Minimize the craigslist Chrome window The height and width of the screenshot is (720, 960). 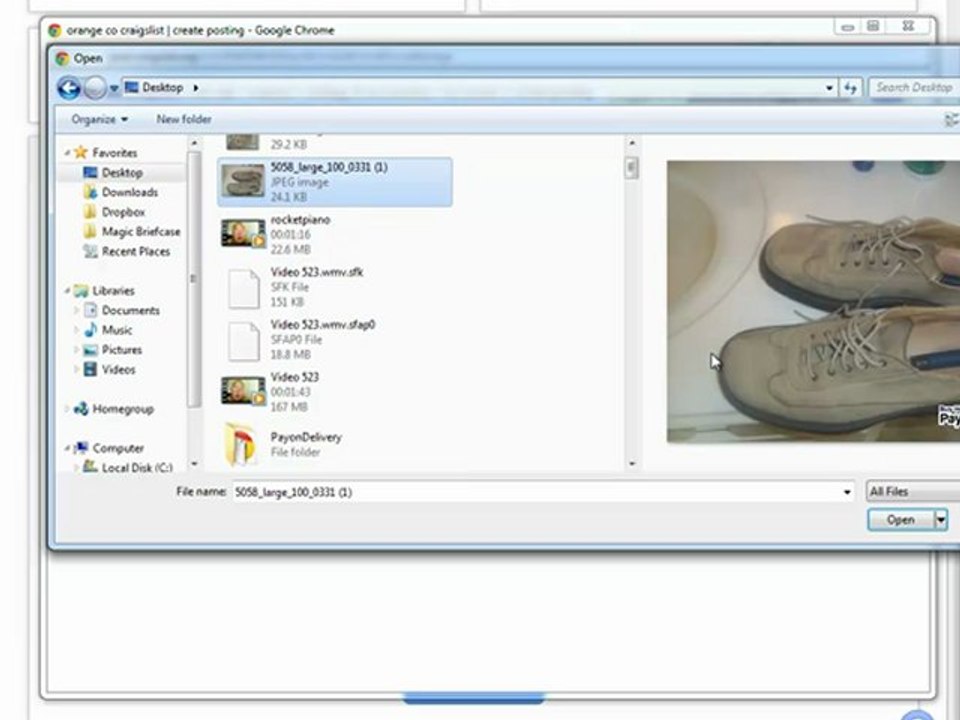[848, 26]
